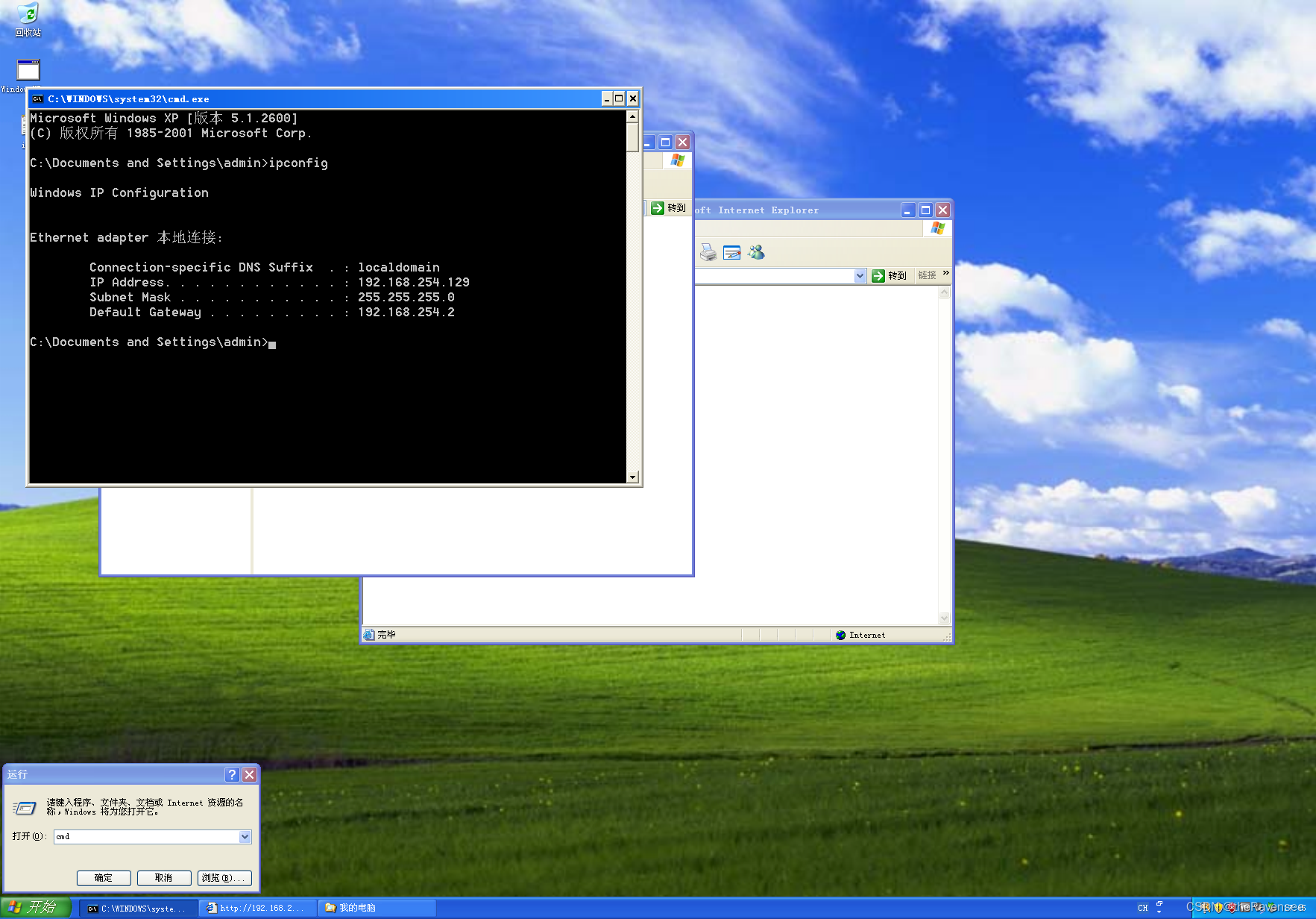Click the IP Address 192.168.254.129 text
The height and width of the screenshot is (919, 1316).
tap(414, 282)
